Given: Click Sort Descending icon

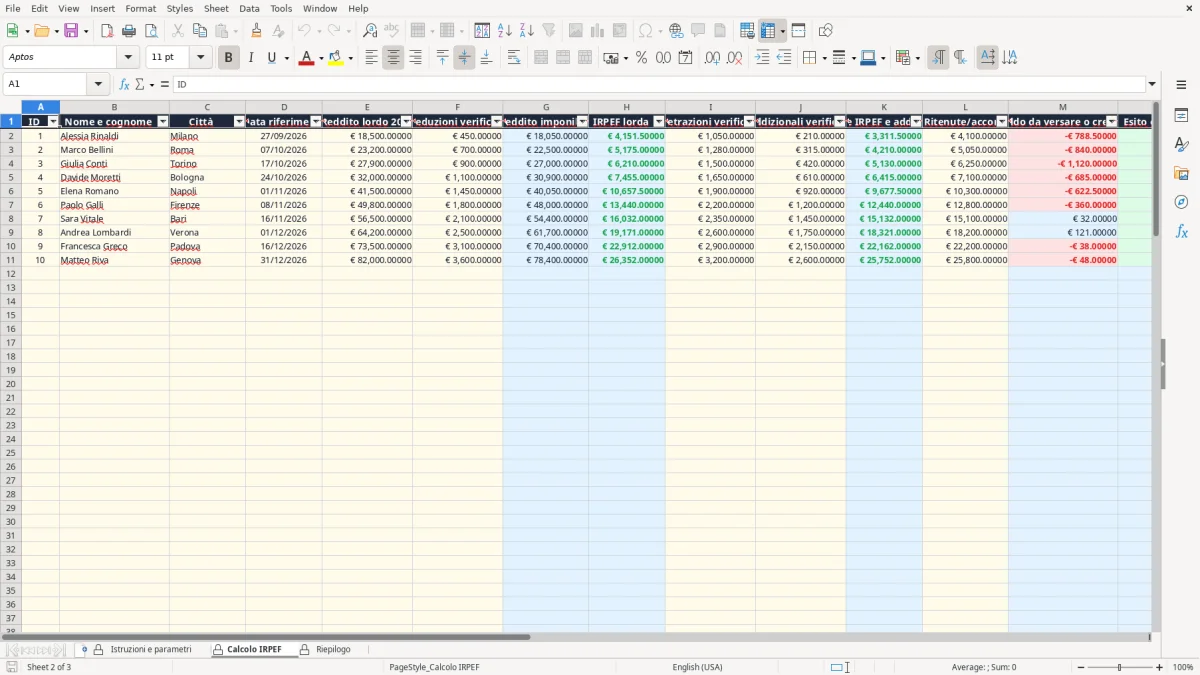Looking at the screenshot, I should (527, 31).
